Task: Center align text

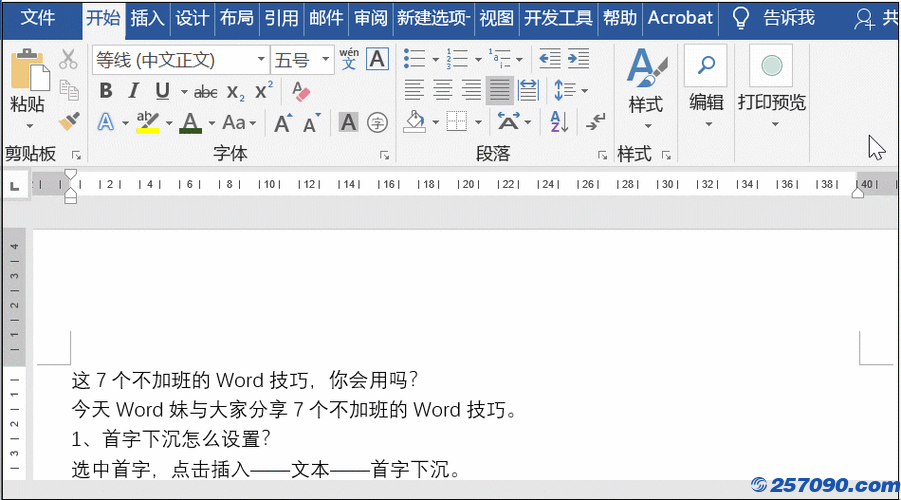Action: [x=442, y=90]
